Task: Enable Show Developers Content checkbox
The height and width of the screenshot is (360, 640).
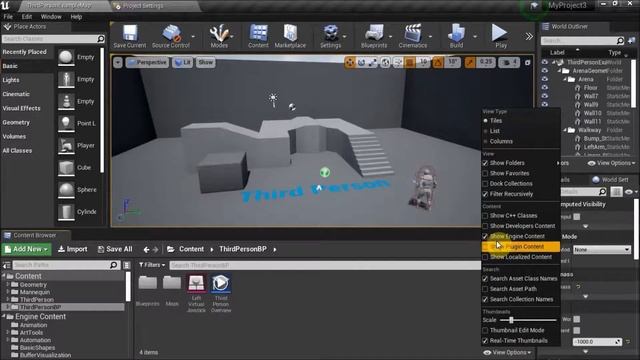Action: (485, 226)
